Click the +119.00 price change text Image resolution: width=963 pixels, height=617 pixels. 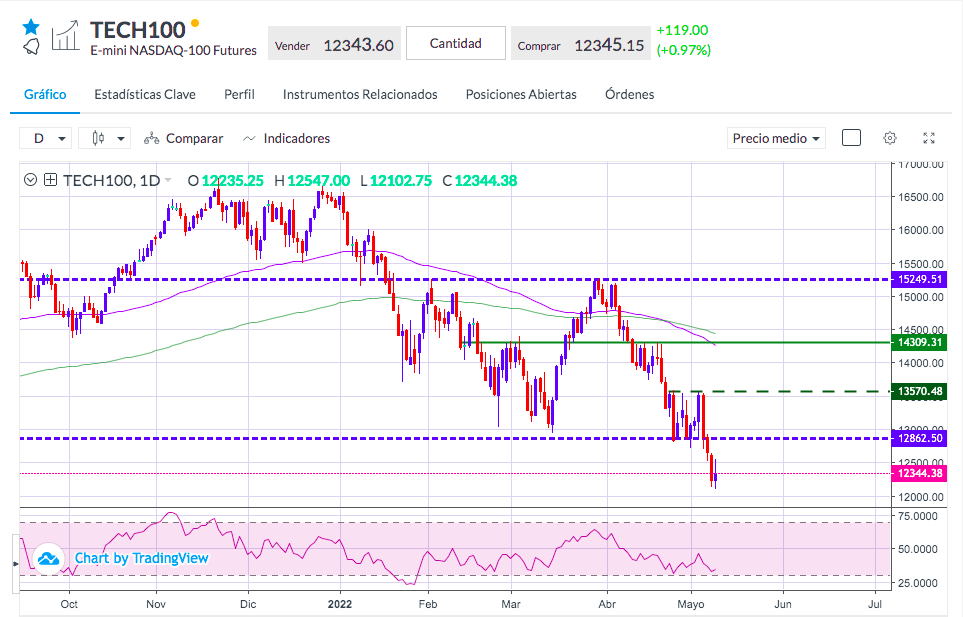[x=682, y=30]
